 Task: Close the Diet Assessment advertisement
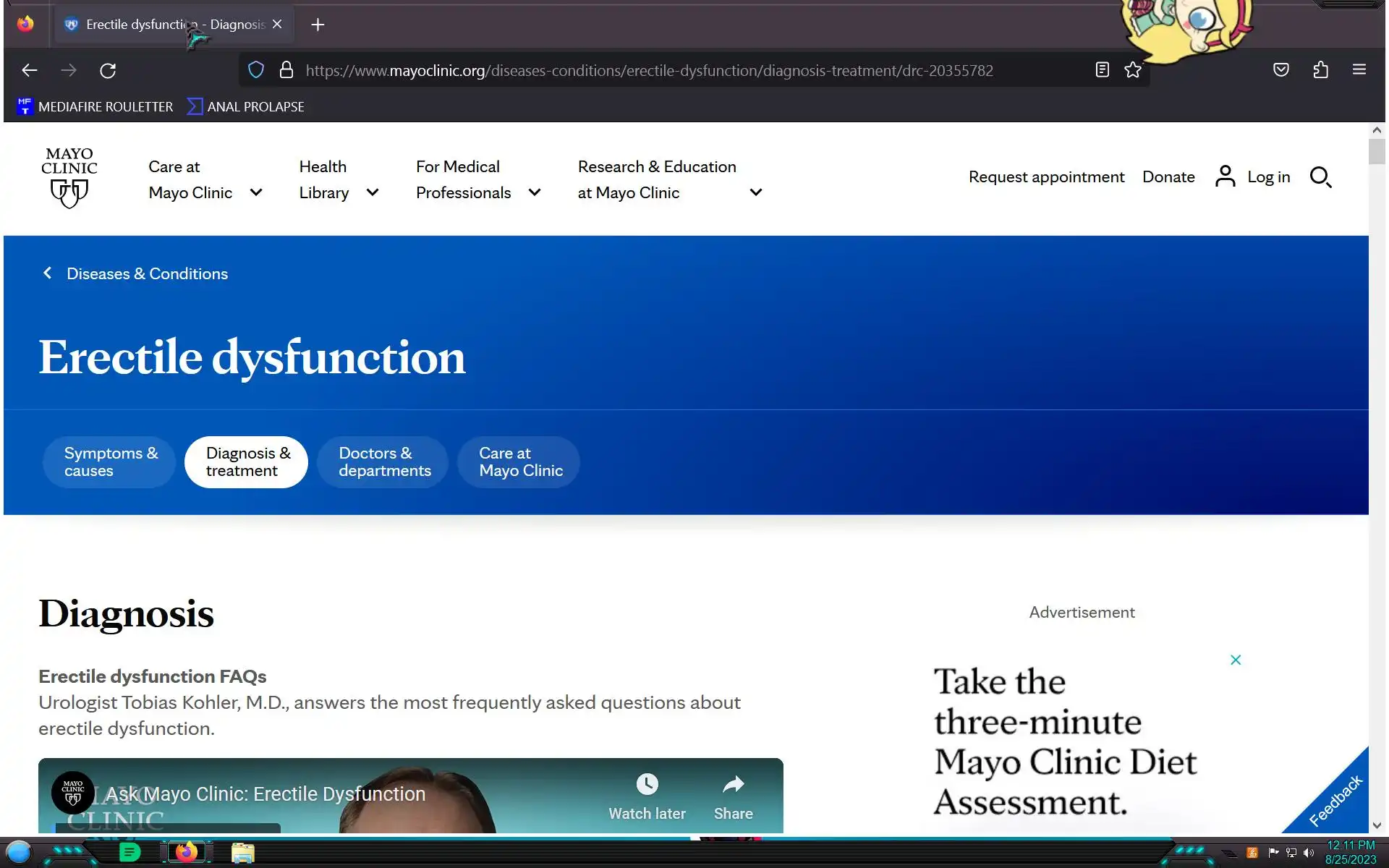pyautogui.click(x=1236, y=660)
